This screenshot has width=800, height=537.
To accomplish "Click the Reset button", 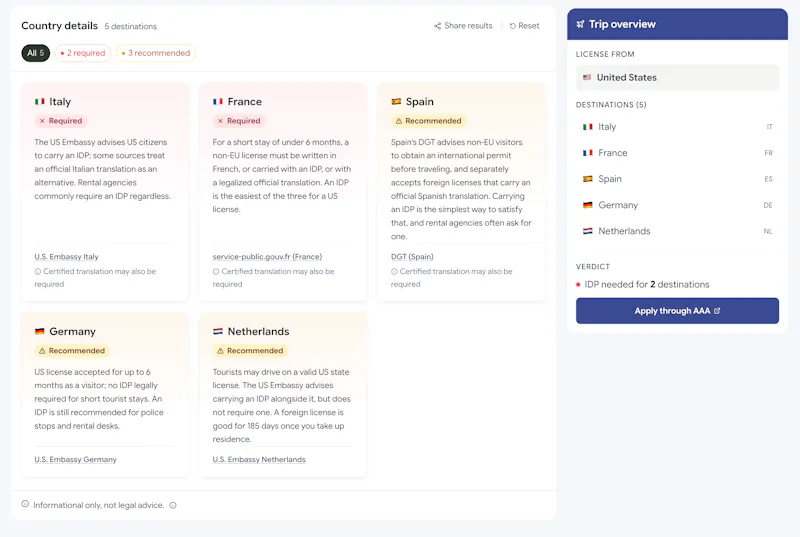I will click(x=524, y=26).
